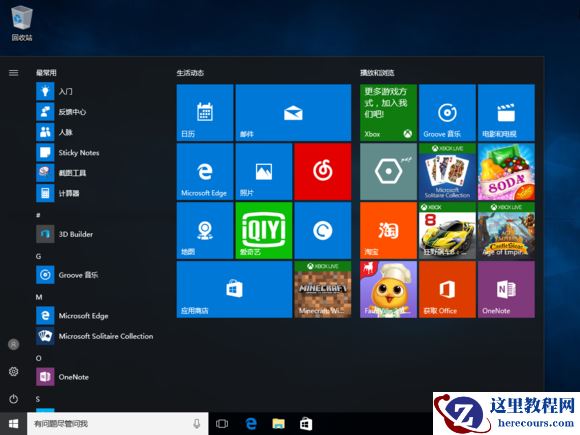Open File Explorer from the taskbar
This screenshot has width=580, height=435.
coord(279,424)
